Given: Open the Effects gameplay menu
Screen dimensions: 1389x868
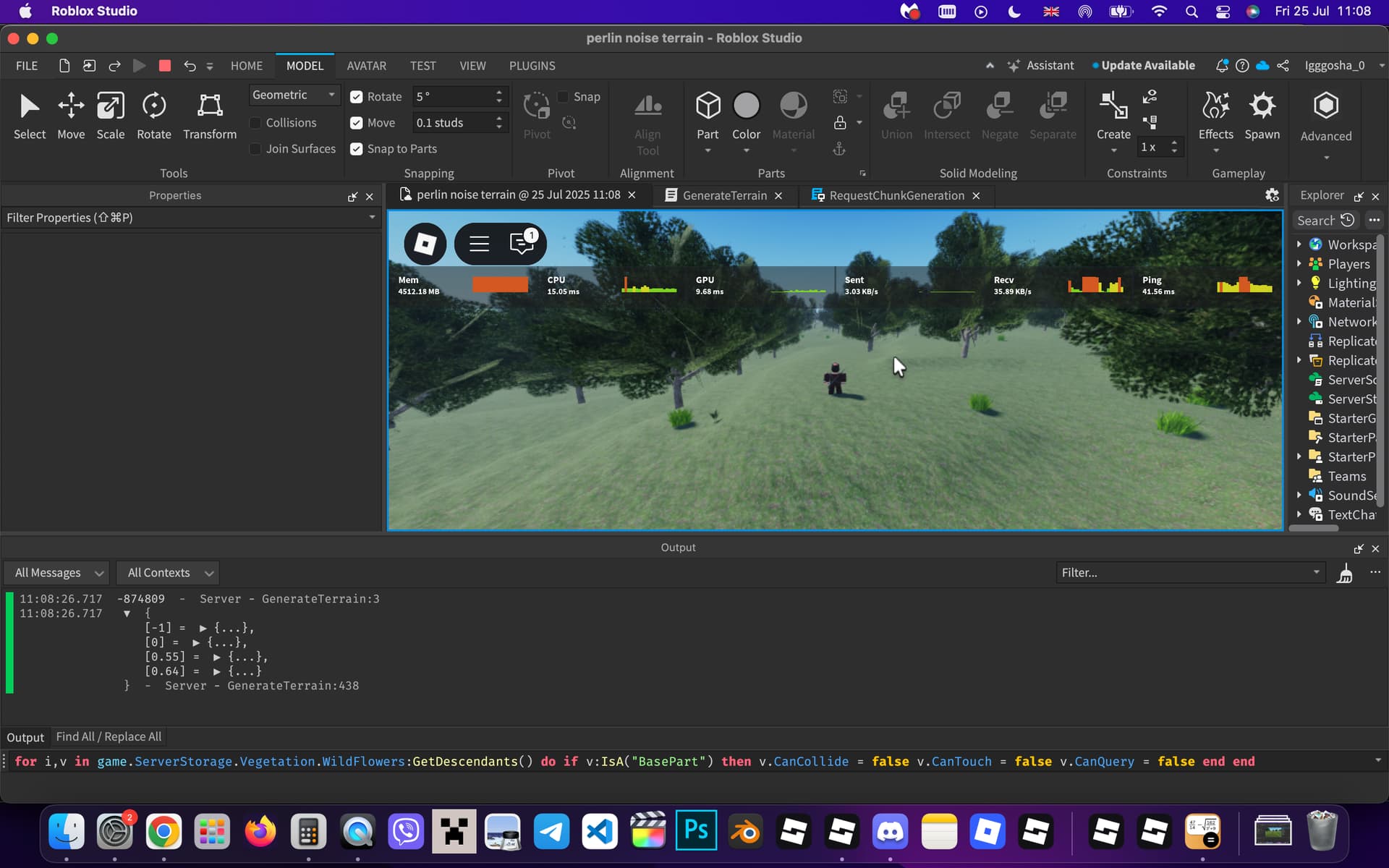Looking at the screenshot, I should [1215, 106].
